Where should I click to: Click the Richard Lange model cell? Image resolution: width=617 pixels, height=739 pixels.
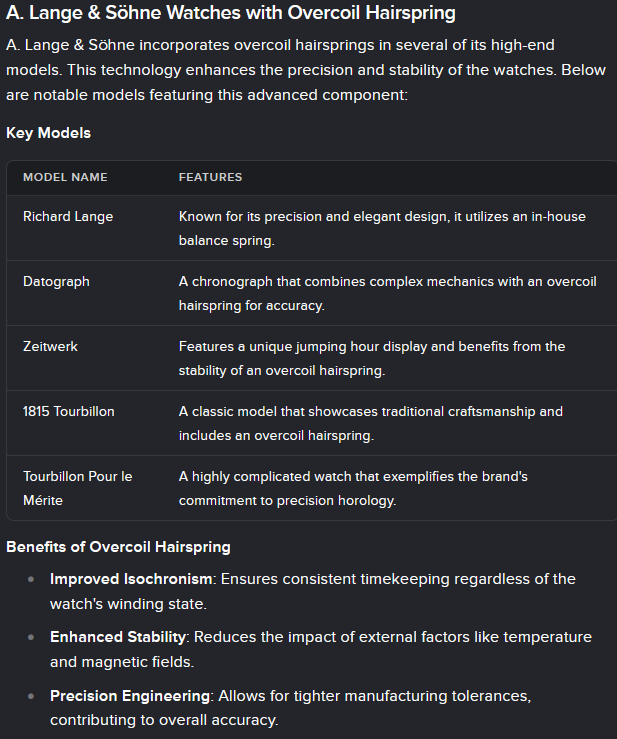pyautogui.click(x=68, y=216)
